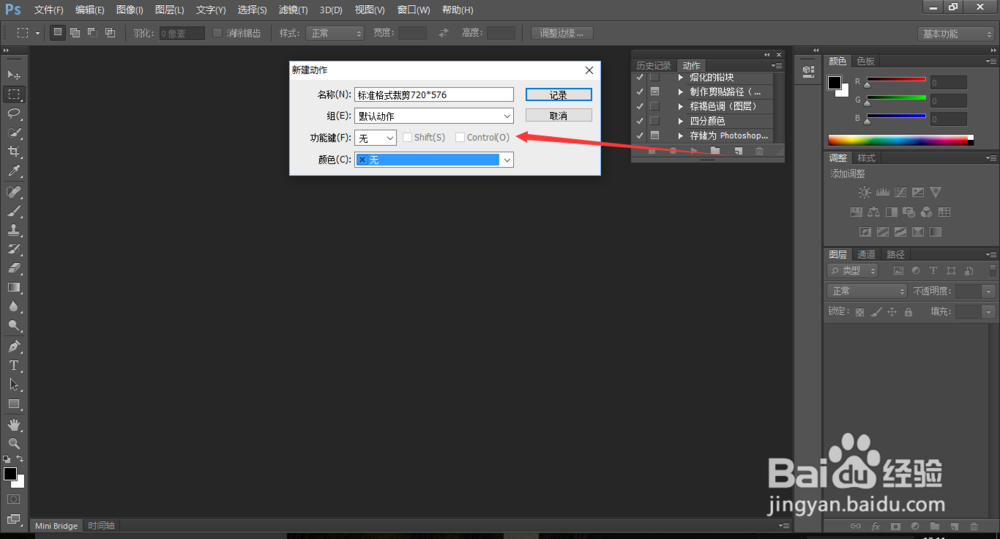1000x539 pixels.
Task: Select the Pen tool
Action: click(13, 346)
